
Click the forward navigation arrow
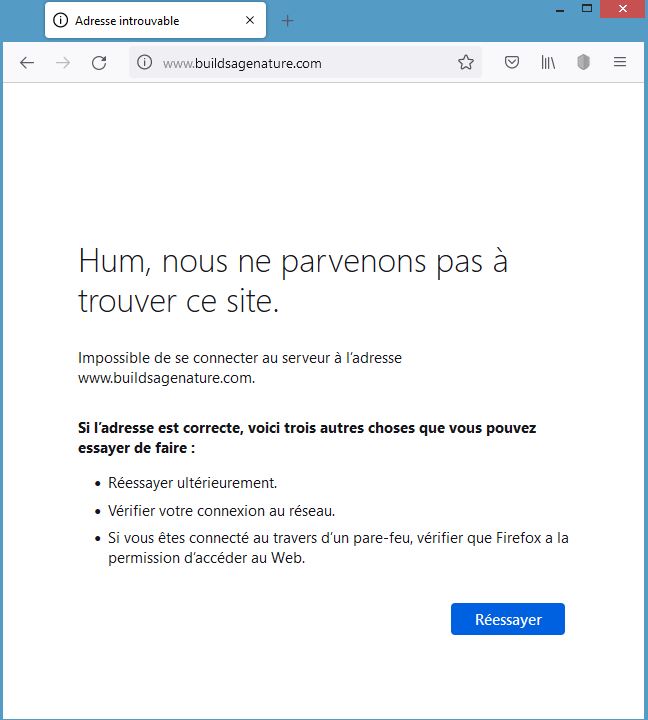point(63,63)
